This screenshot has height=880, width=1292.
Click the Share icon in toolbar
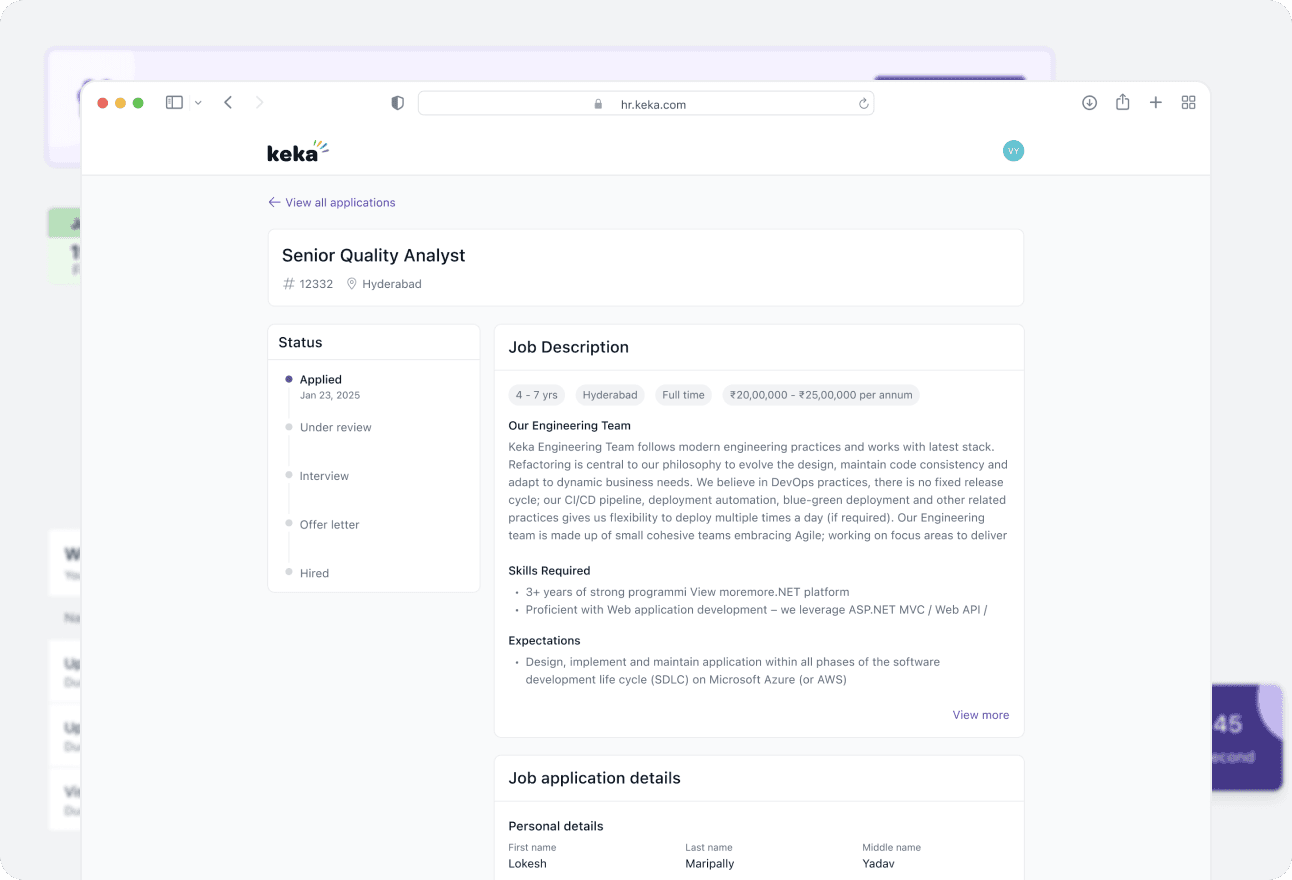[x=1122, y=102]
